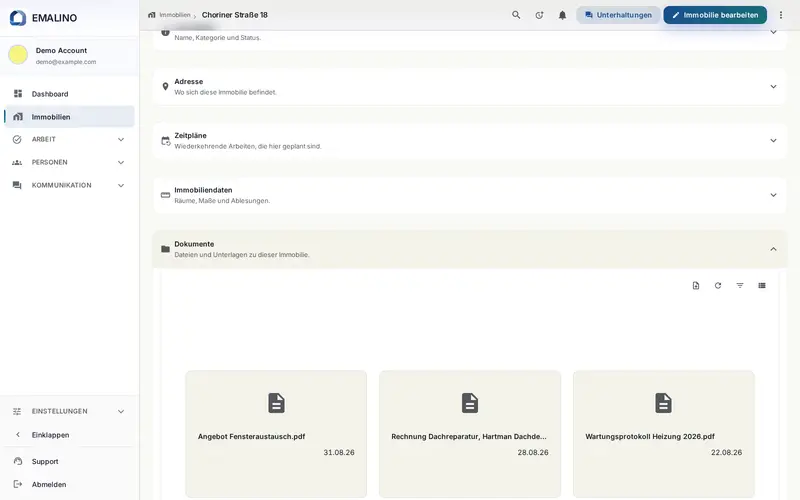800x500 pixels.
Task: Click the Immobiliendaten section title
Action: (203, 190)
